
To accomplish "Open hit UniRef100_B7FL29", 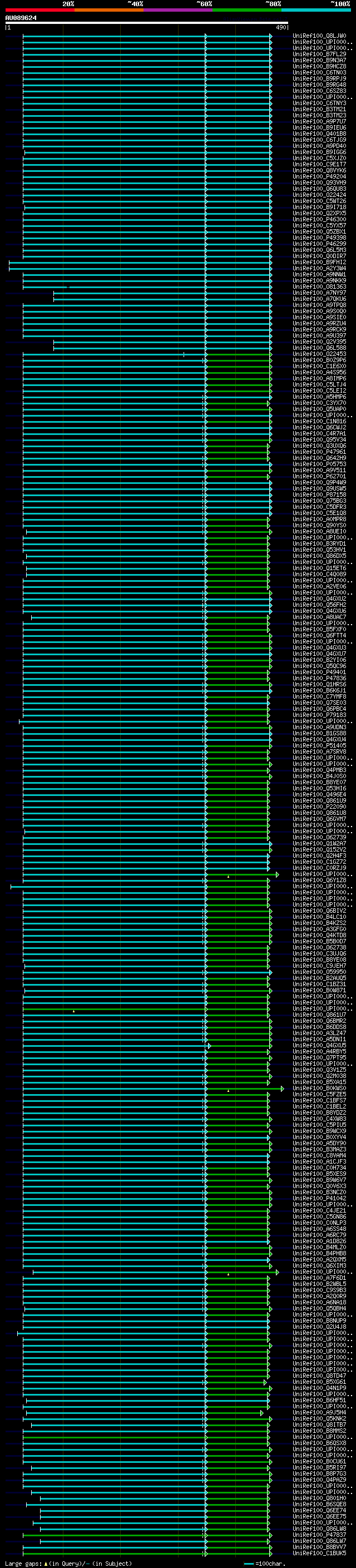I will pos(319,54).
